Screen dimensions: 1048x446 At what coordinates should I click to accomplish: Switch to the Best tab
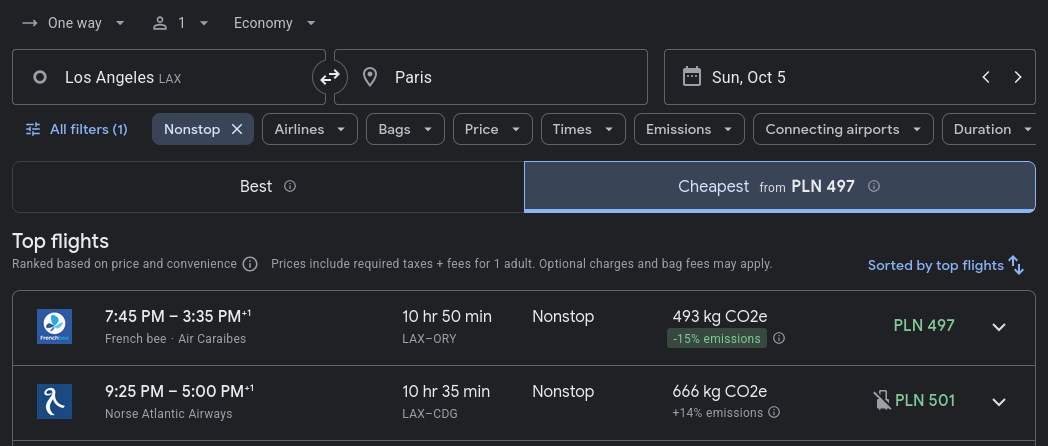pyautogui.click(x=268, y=187)
